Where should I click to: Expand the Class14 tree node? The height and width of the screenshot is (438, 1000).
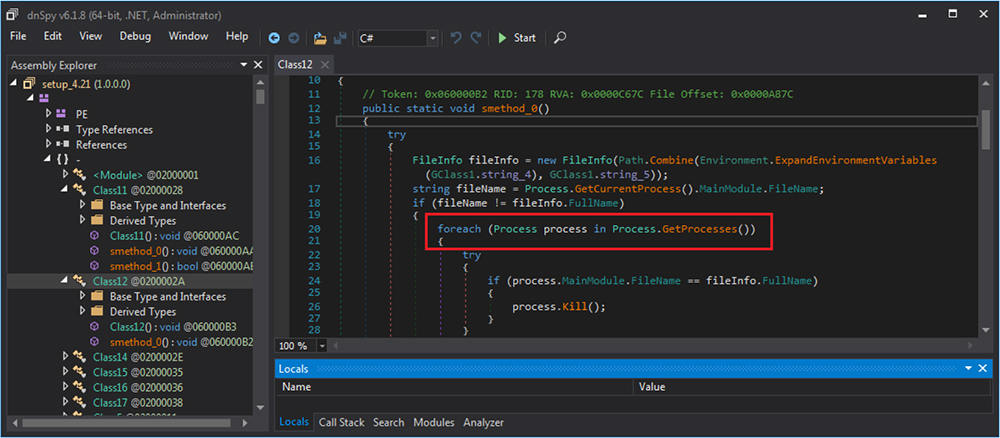(x=65, y=356)
